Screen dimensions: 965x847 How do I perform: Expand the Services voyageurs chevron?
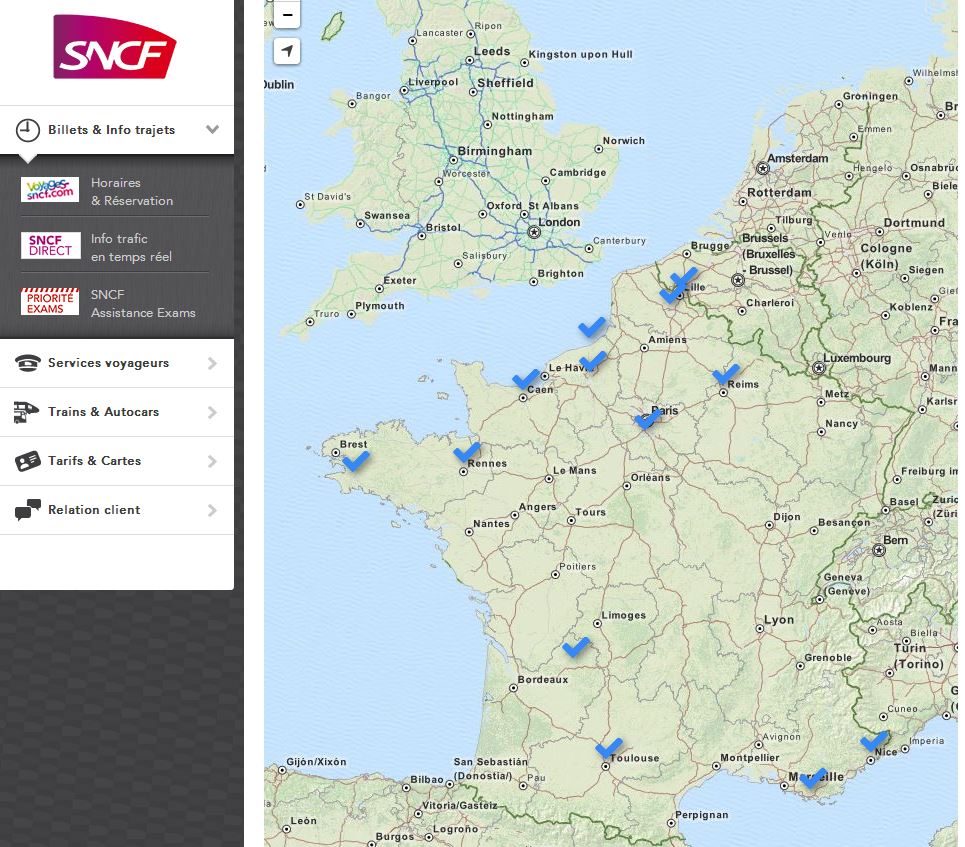tap(212, 363)
